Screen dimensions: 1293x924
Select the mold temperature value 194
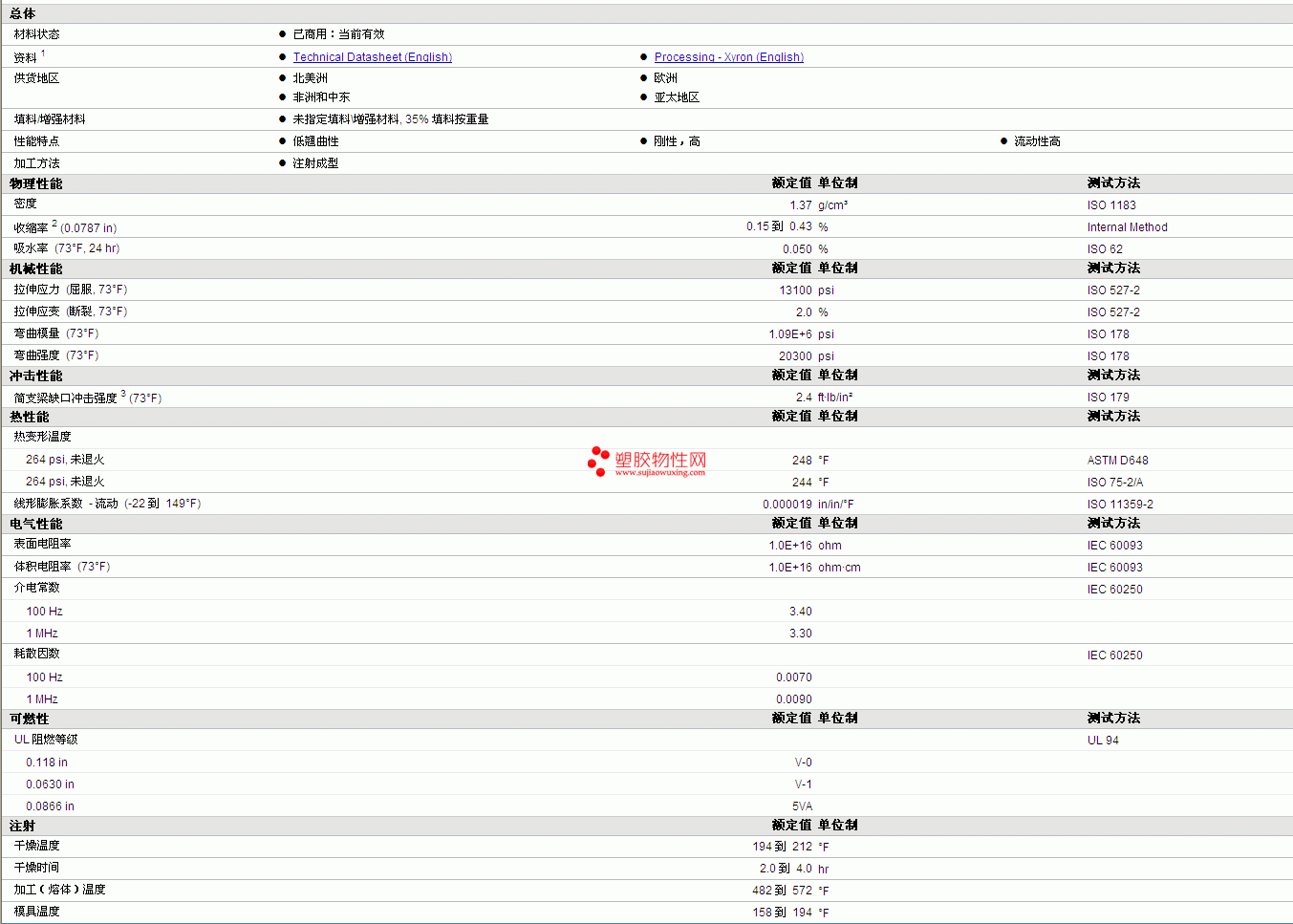tap(803, 913)
